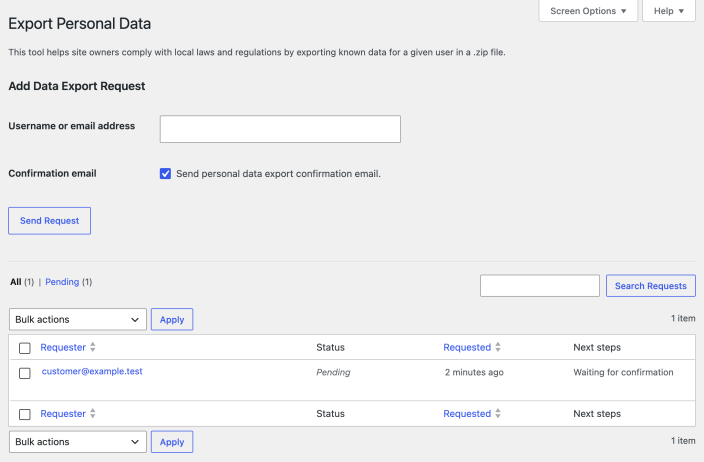This screenshot has height=462, width=704.
Task: Click the top Apply button
Action: pos(172,320)
